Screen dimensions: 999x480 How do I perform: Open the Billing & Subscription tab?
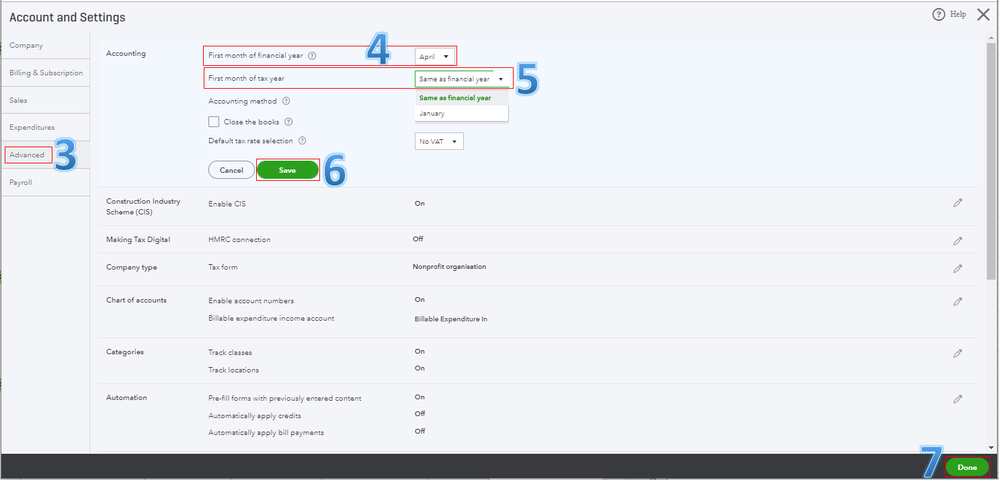pos(45,73)
